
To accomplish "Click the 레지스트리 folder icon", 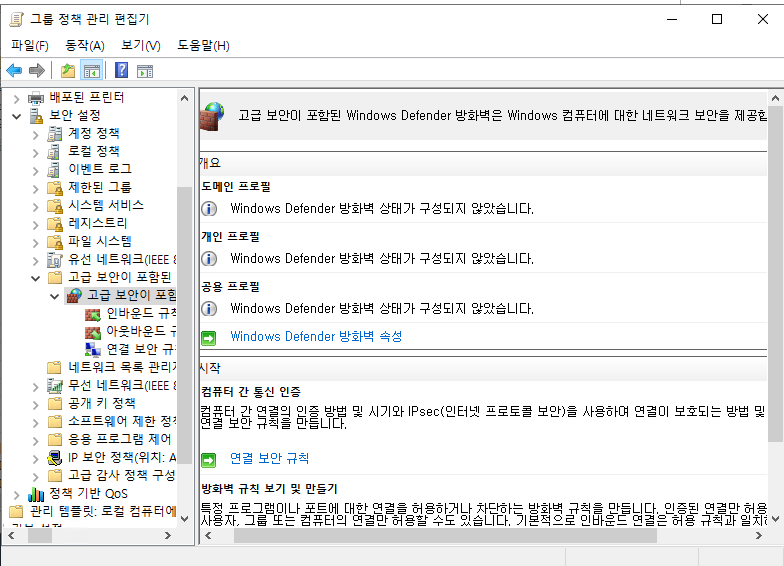I will (x=54, y=224).
